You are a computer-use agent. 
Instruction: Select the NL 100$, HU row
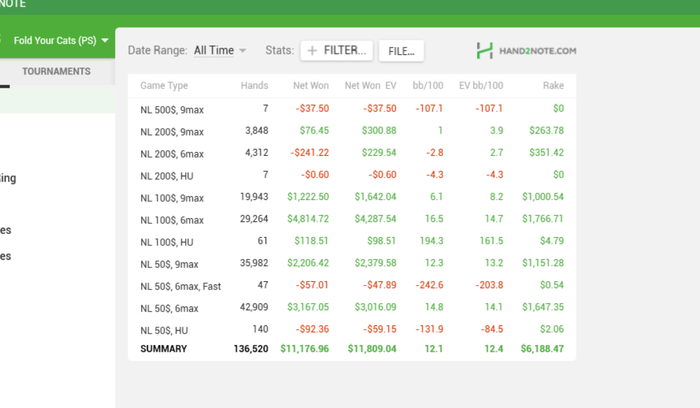coord(352,241)
